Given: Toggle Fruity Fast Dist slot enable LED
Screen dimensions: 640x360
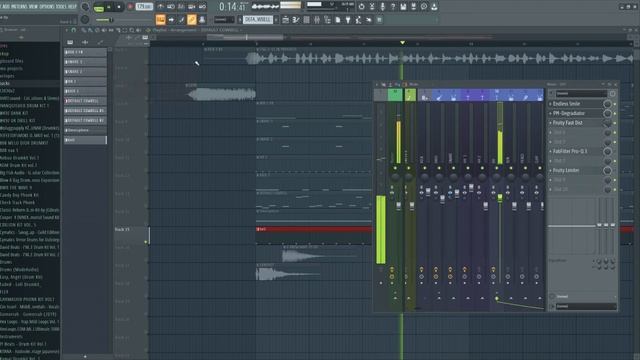Looking at the screenshot, I should coord(615,123).
